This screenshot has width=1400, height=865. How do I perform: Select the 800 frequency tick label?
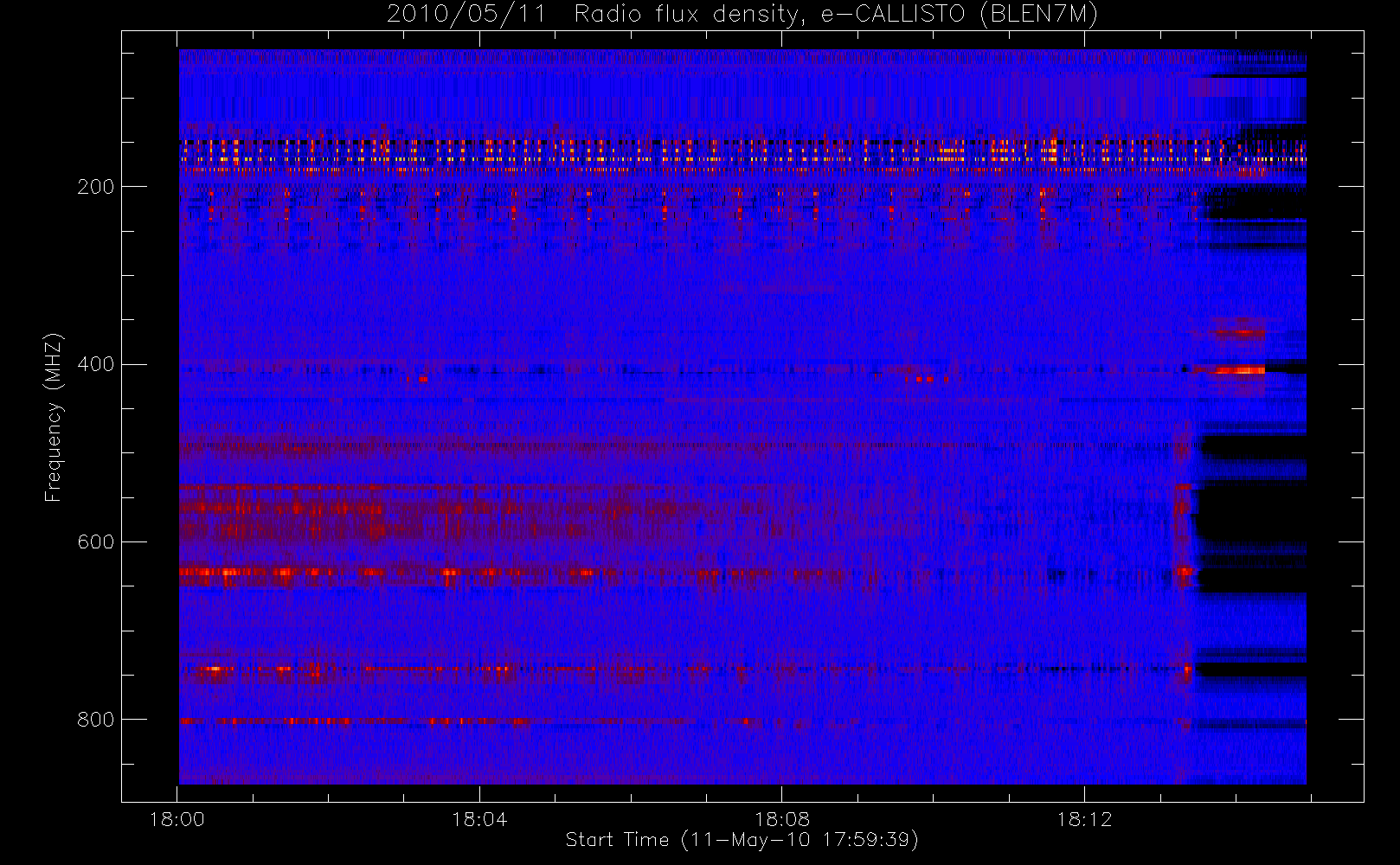tap(95, 720)
